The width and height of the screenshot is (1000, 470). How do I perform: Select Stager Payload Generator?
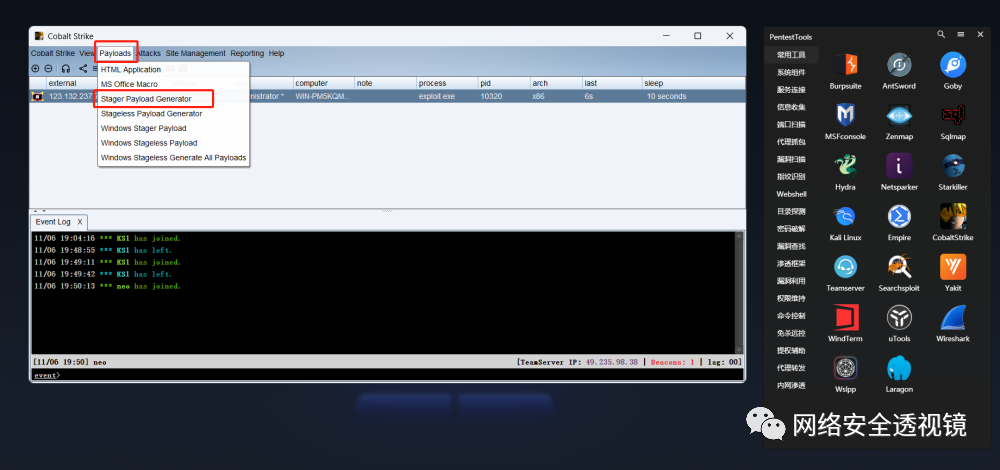[173, 99]
